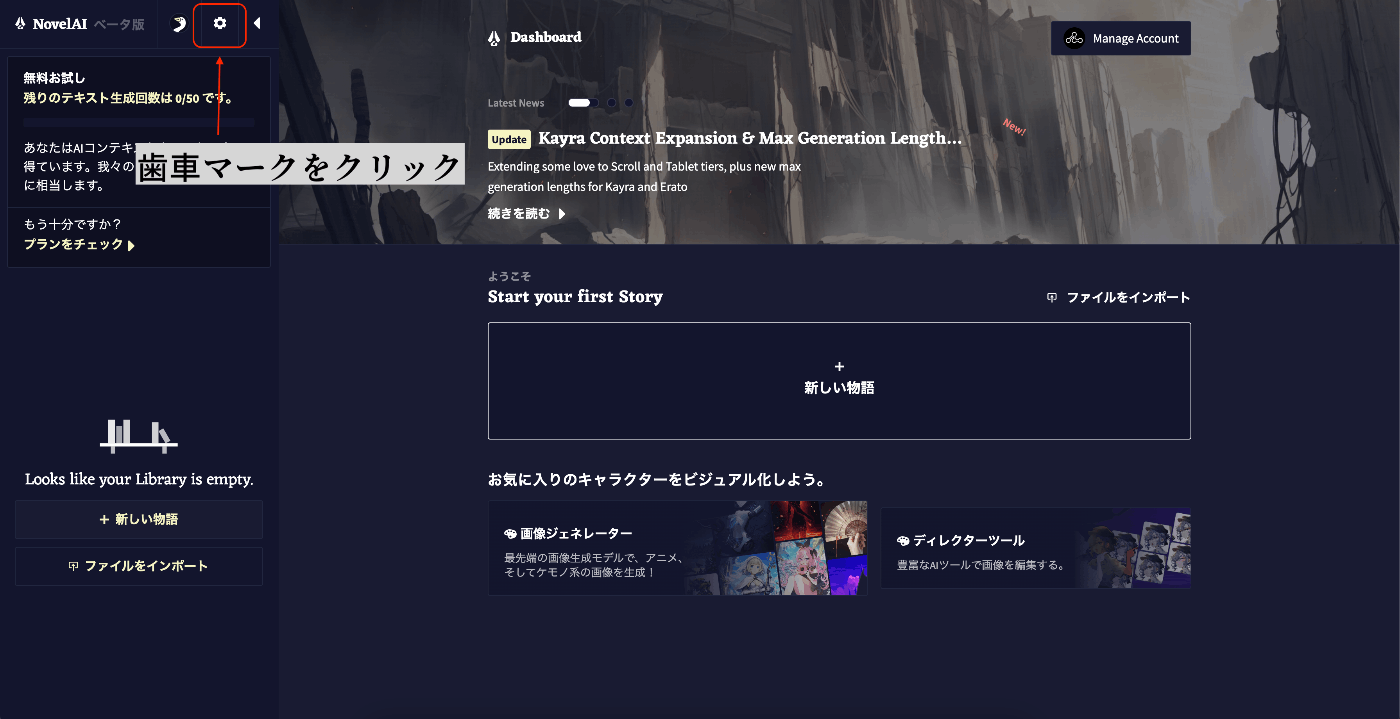Click palette icon beside 画像ジェネレーター
The image size is (1400, 719).
coord(510,534)
